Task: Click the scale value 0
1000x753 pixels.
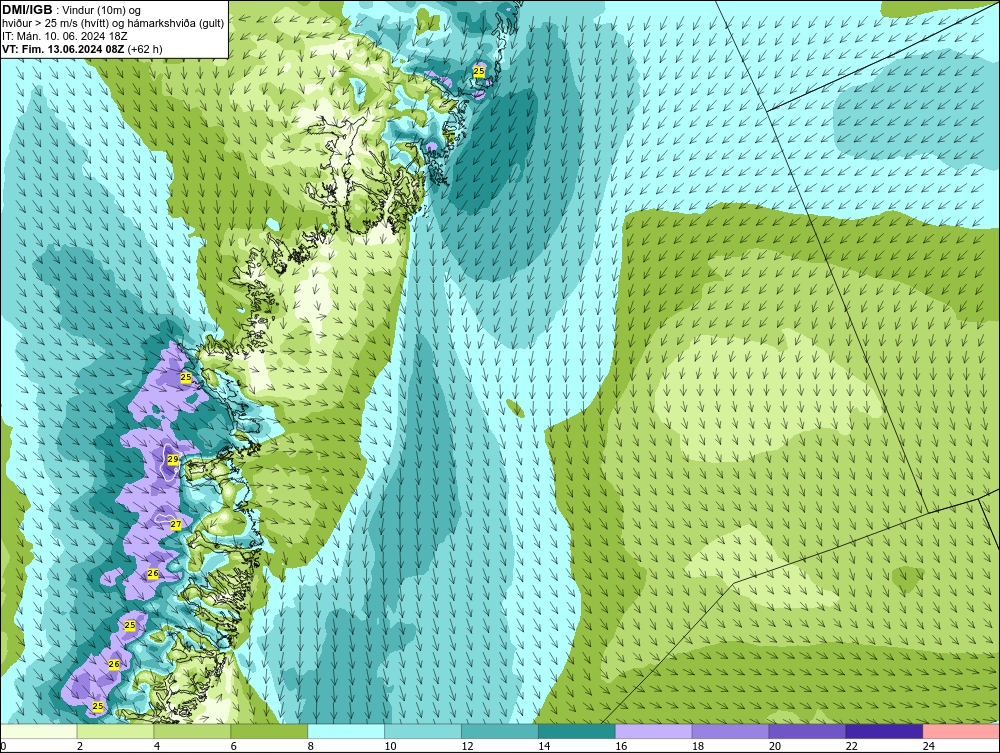Action: click(x=3, y=746)
